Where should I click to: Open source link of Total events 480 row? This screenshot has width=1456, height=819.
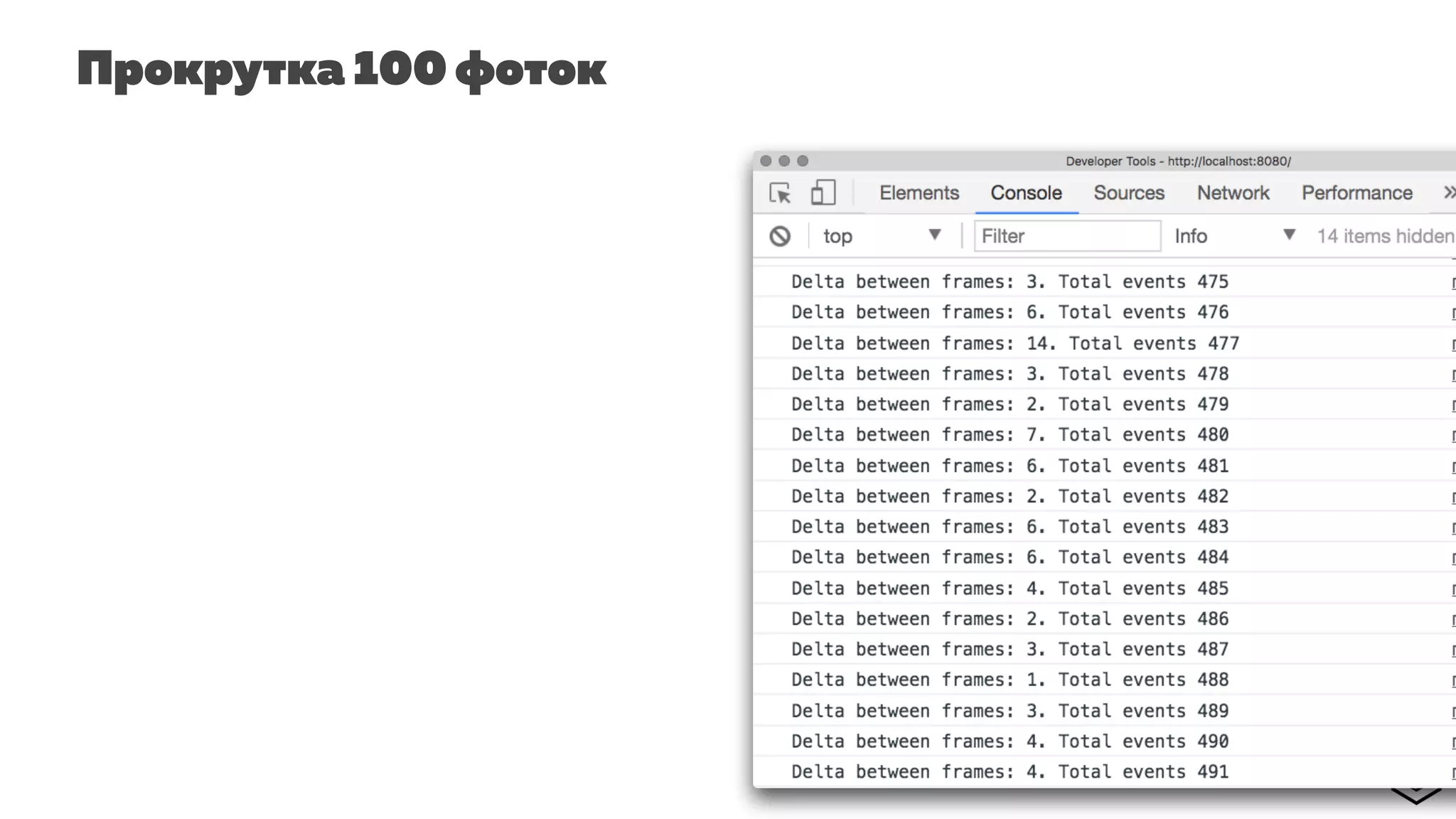pyautogui.click(x=1453, y=437)
